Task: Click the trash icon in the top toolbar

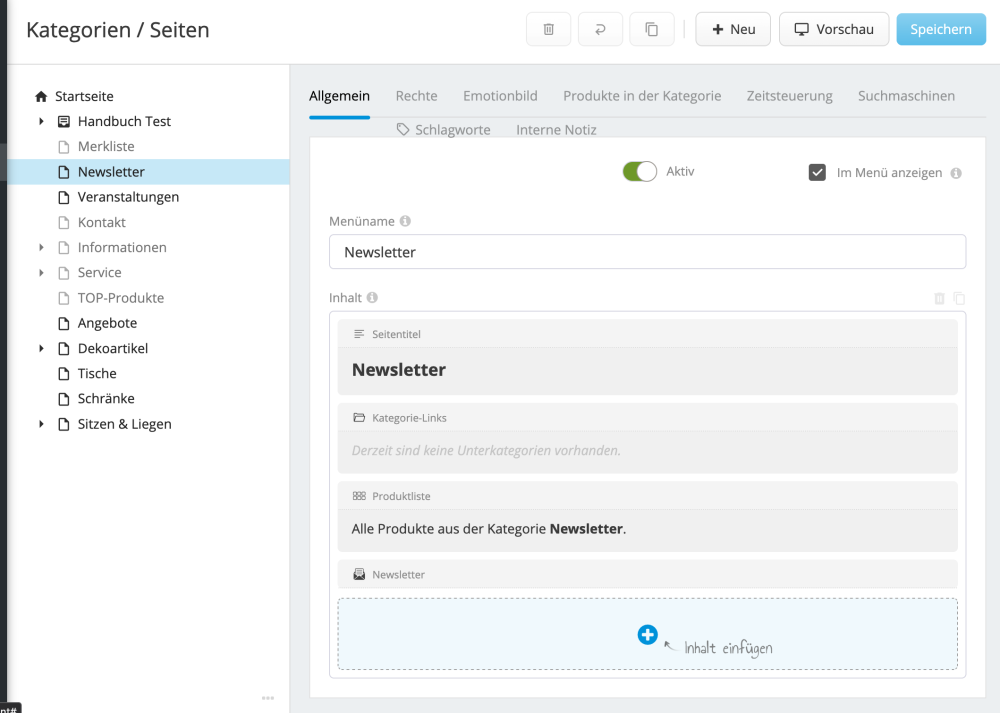Action: [548, 29]
